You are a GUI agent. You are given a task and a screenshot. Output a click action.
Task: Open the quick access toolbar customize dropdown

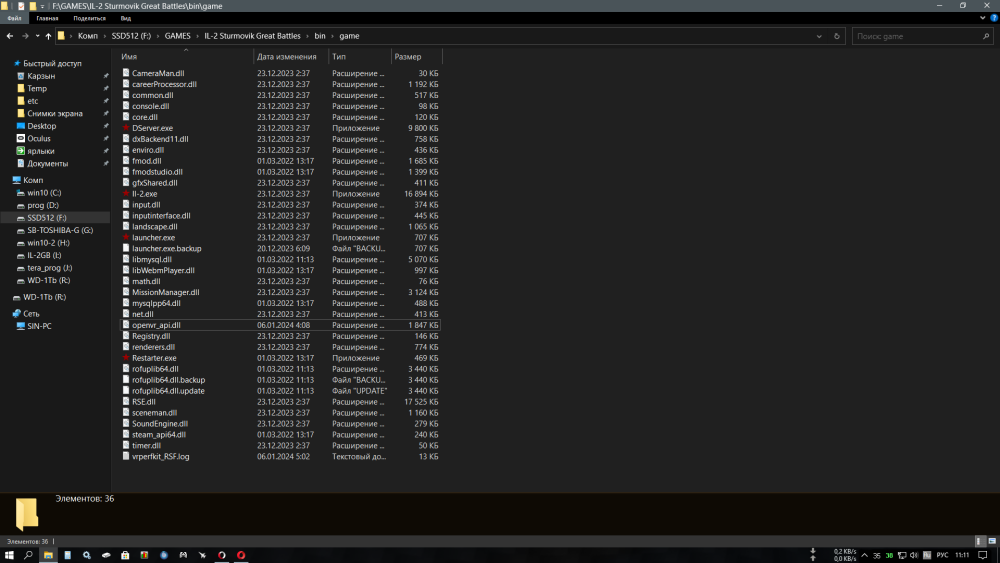[42, 6]
